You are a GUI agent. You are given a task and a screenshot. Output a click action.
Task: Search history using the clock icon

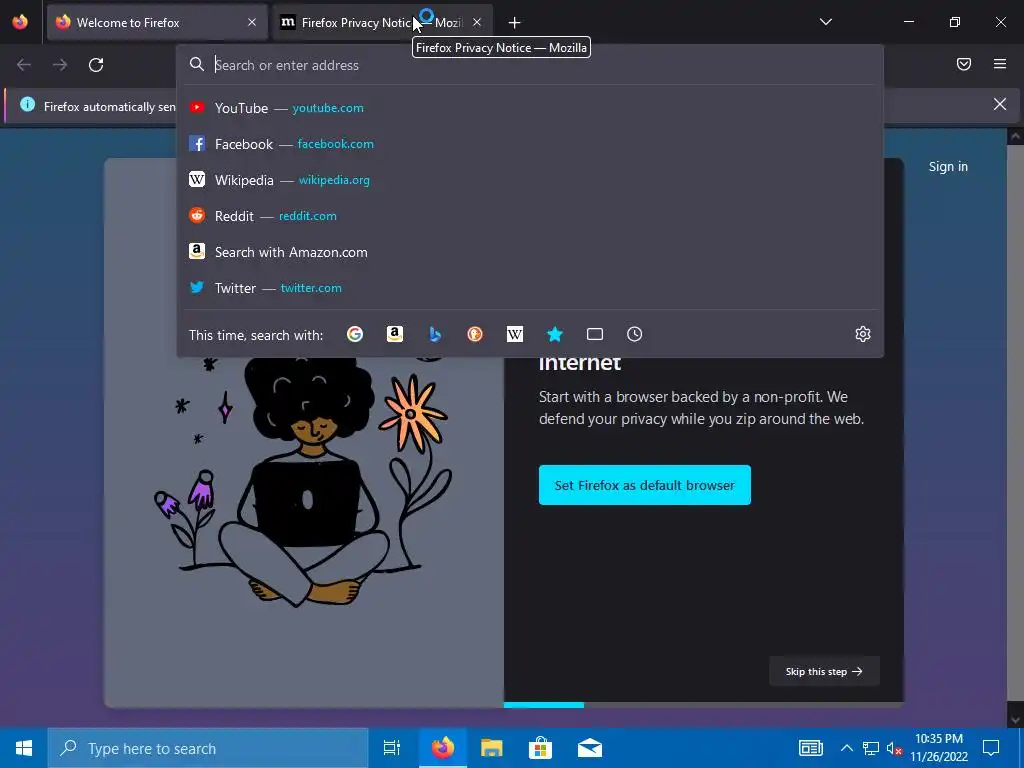pos(635,334)
